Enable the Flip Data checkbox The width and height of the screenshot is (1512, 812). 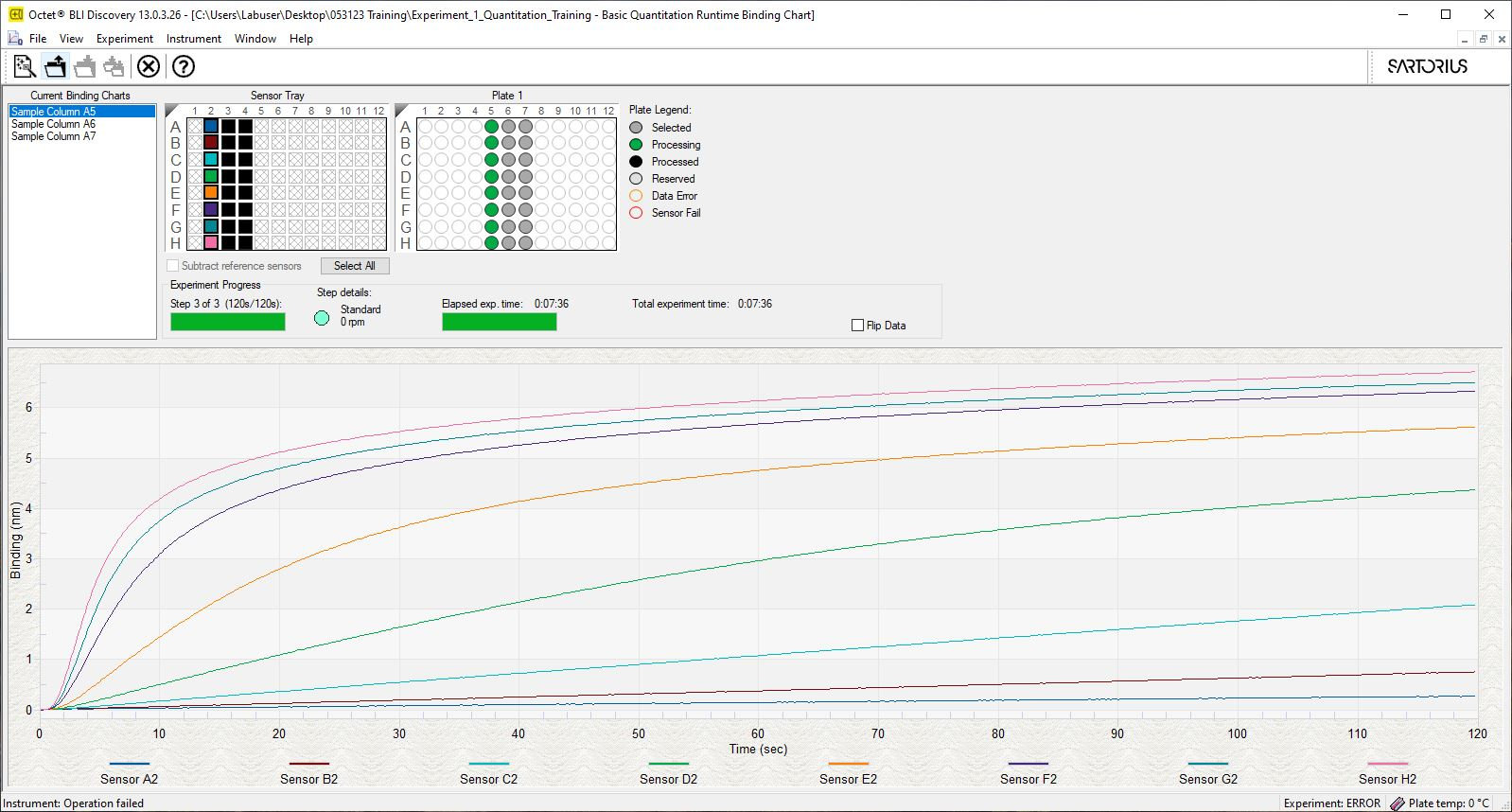858,326
